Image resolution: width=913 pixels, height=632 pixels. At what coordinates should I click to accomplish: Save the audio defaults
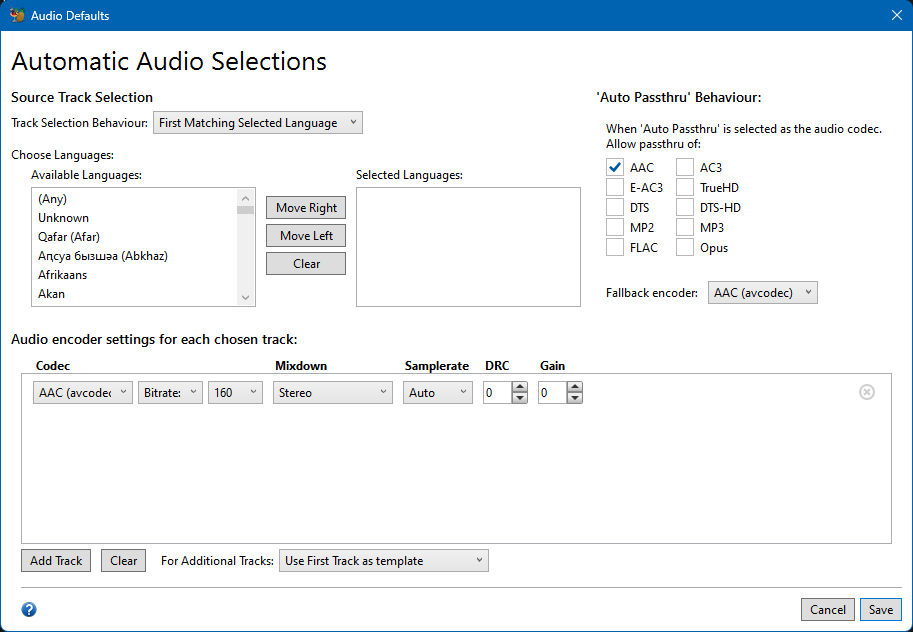[x=880, y=610]
